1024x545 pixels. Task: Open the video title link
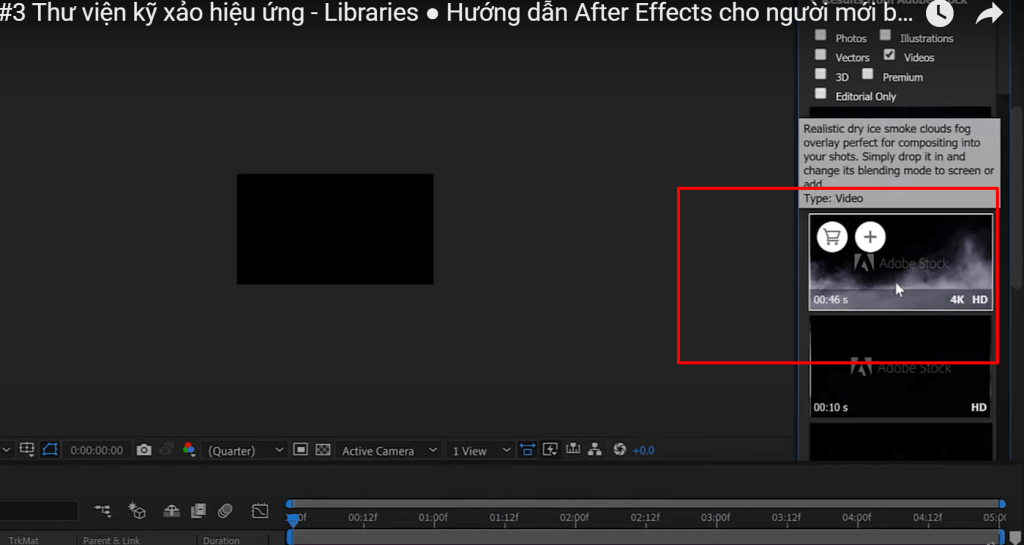[x=456, y=13]
